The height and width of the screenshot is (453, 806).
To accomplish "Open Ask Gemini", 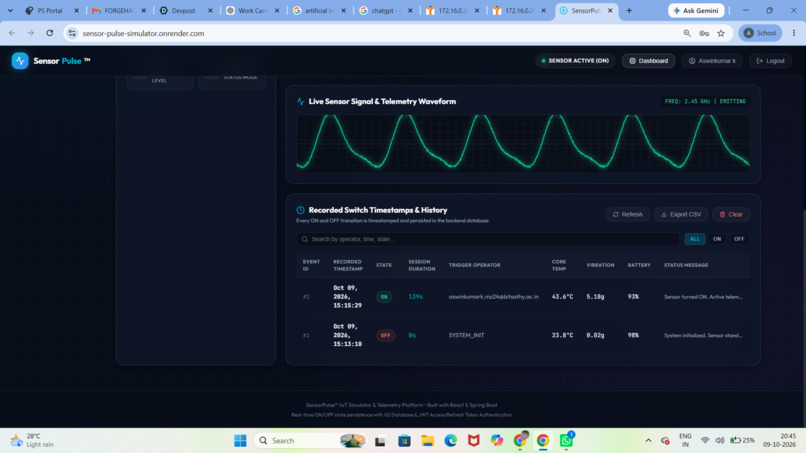I will click(696, 10).
